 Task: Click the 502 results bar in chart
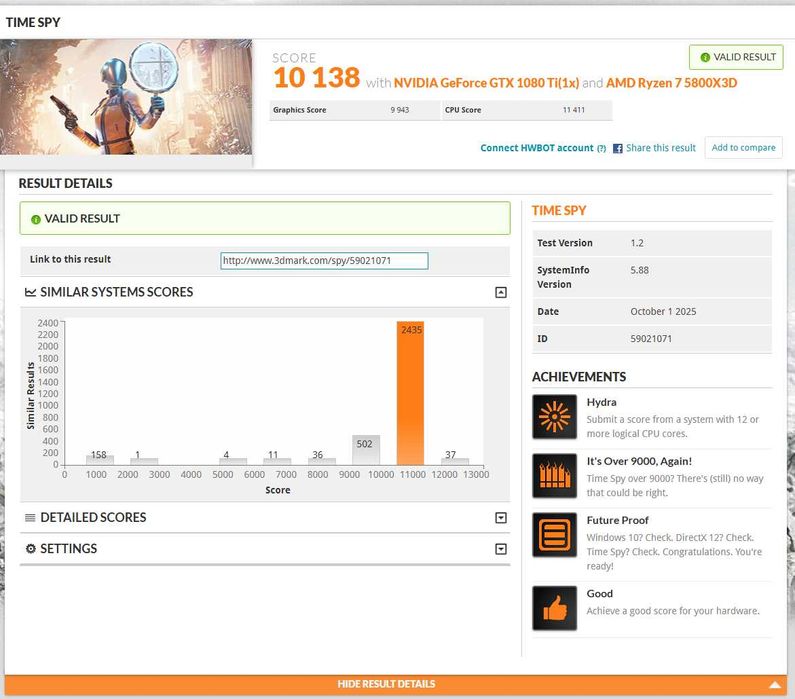(366, 450)
